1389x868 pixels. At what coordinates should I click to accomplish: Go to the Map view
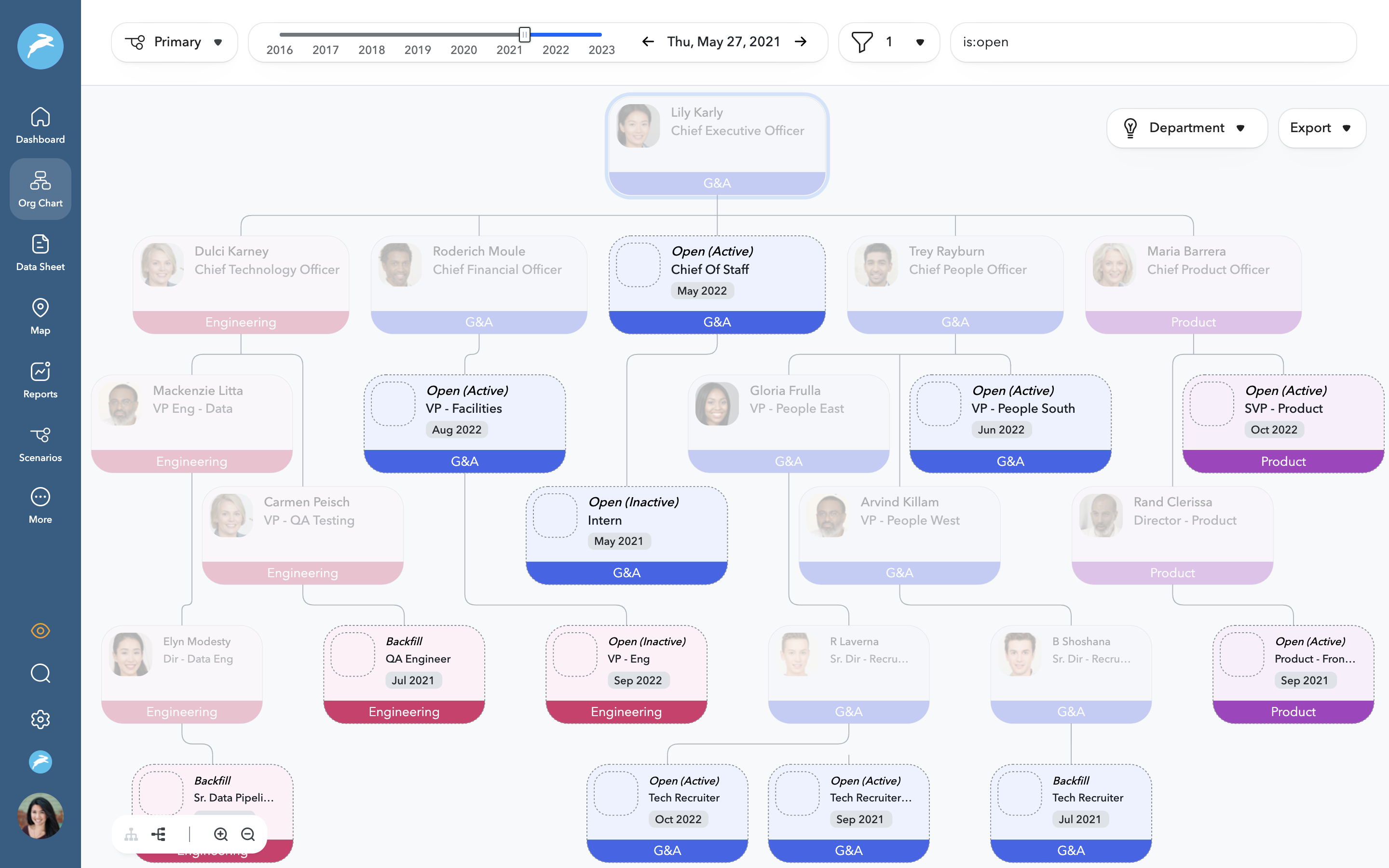[40, 316]
